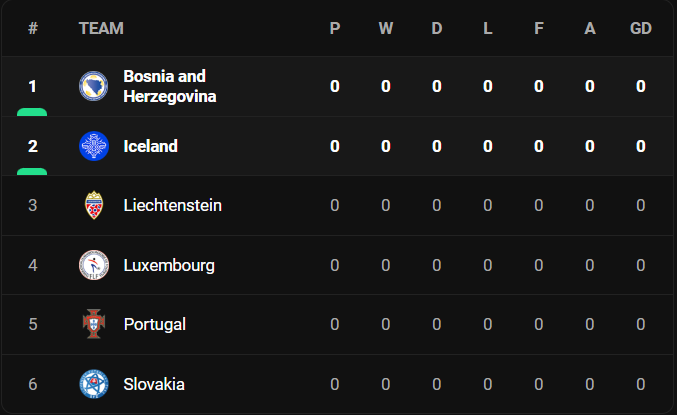The image size is (677, 415).
Task: Click the Slovakia team badge
Action: coord(94,384)
